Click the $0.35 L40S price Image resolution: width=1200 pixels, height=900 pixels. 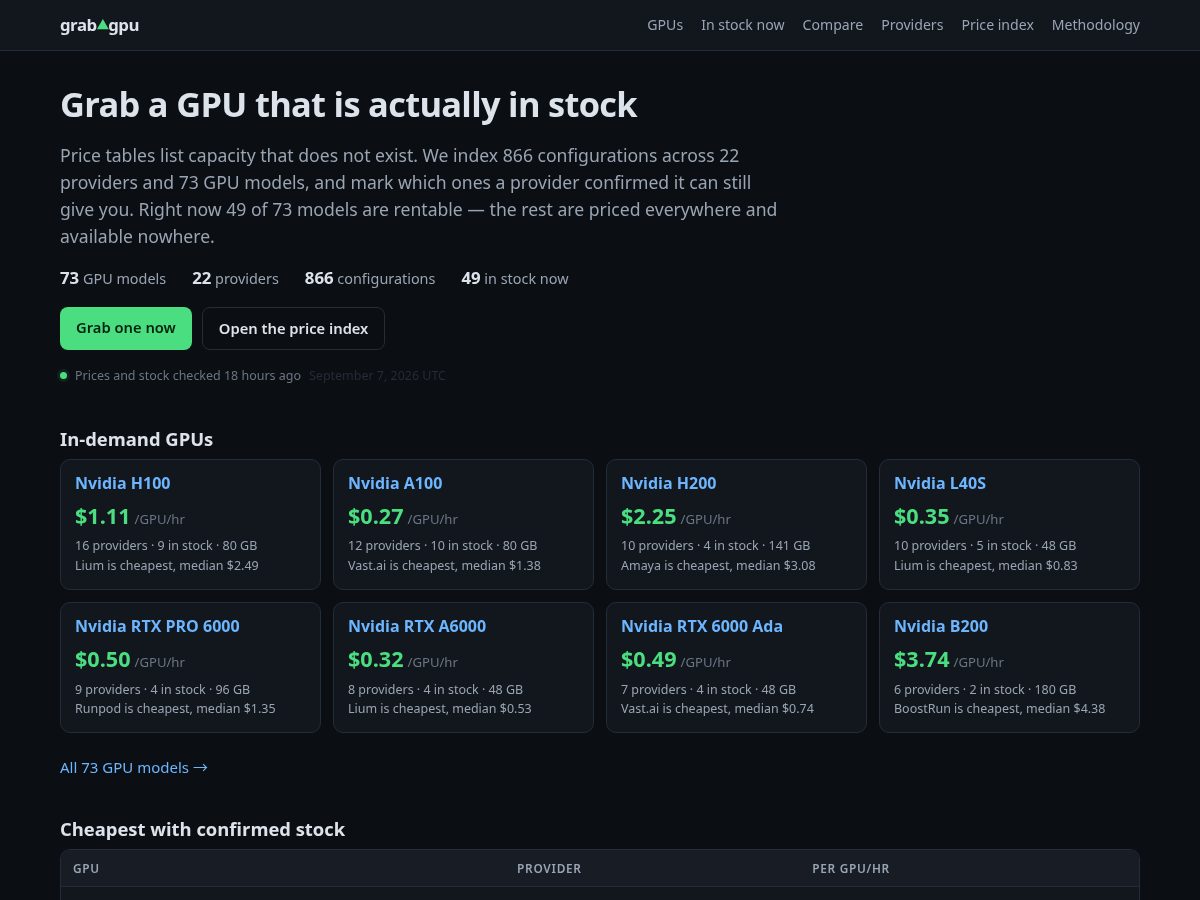pyautogui.click(x=922, y=517)
